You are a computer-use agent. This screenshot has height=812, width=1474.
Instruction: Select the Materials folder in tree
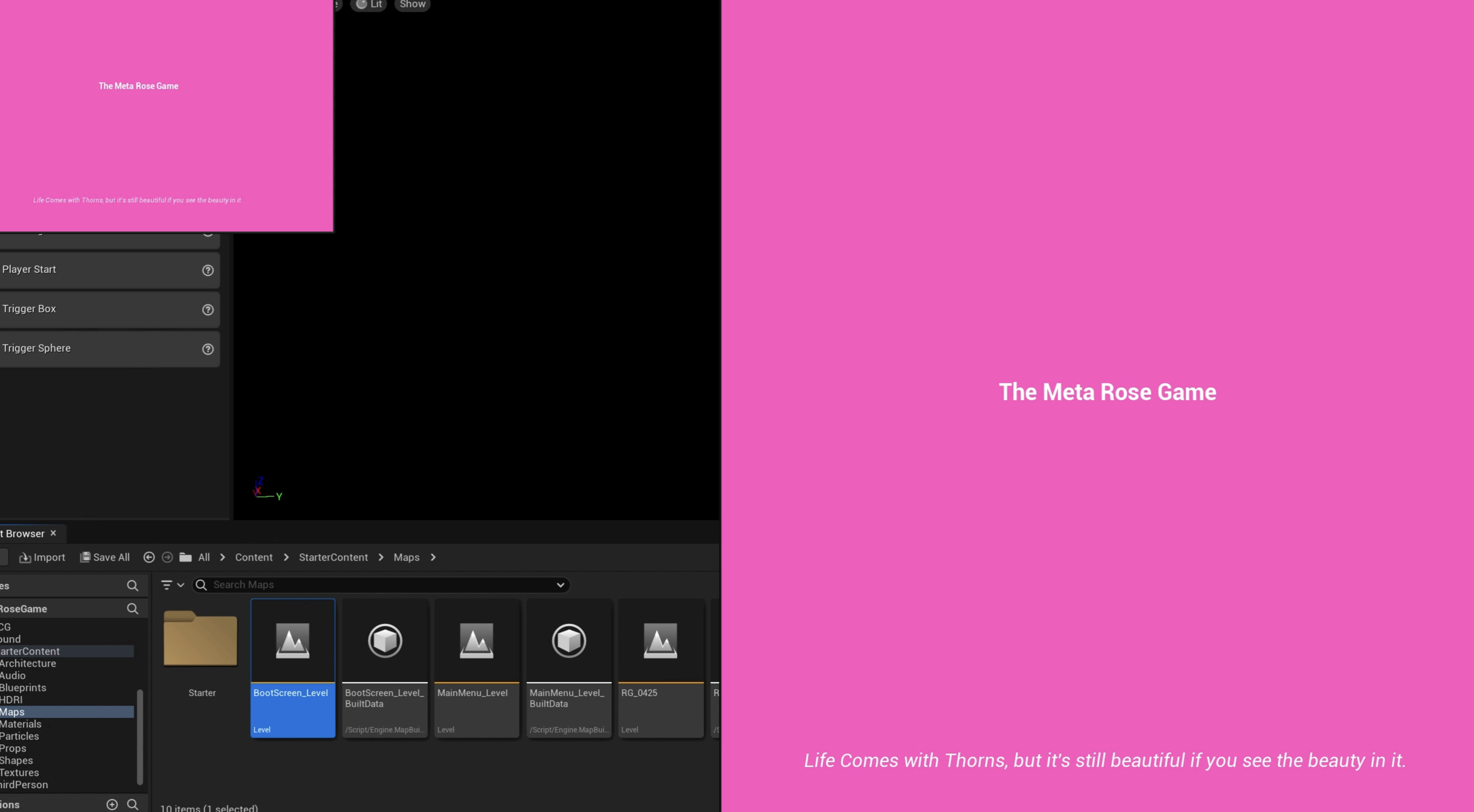click(x=21, y=724)
